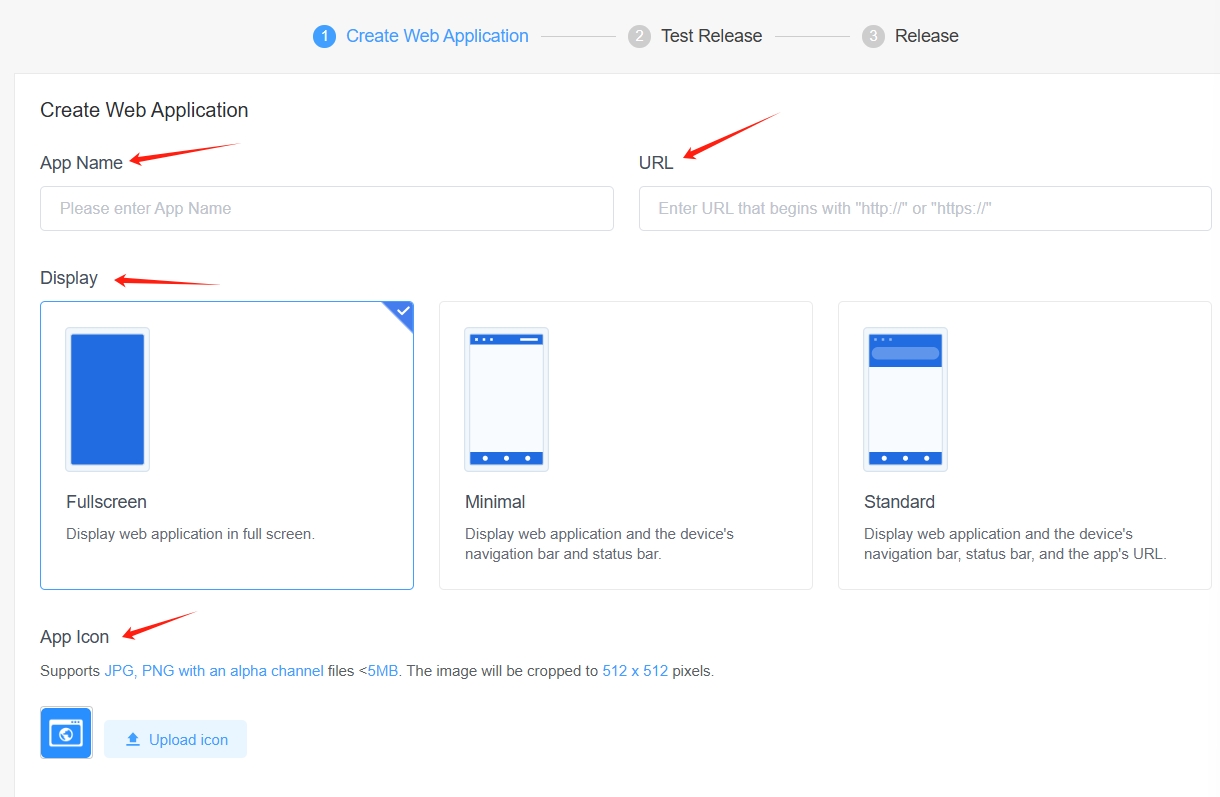Click the Minimal card description text
The height and width of the screenshot is (797, 1220).
pyautogui.click(x=600, y=544)
